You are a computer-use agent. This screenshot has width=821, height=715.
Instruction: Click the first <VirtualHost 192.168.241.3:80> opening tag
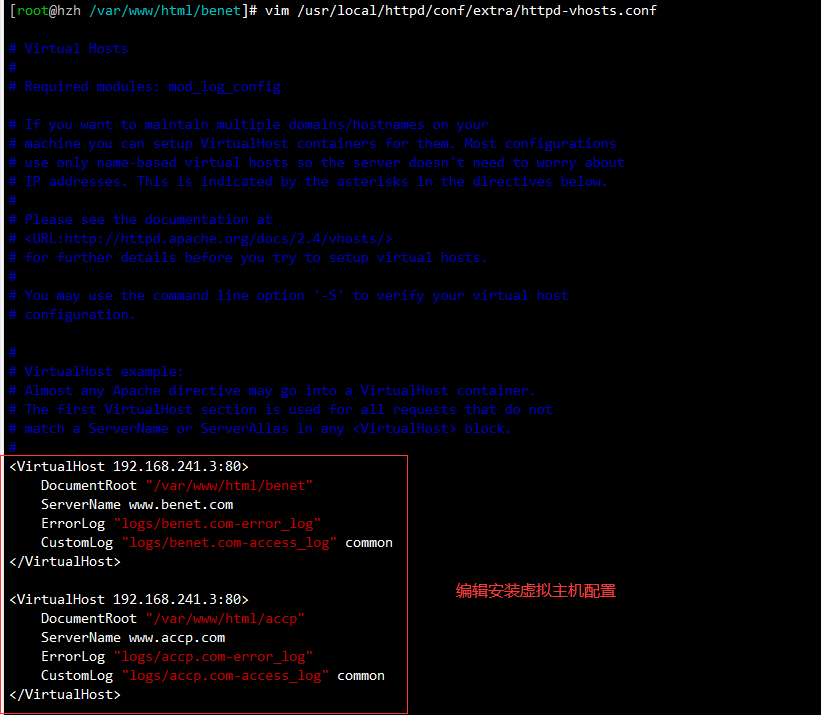pyautogui.click(x=129, y=466)
